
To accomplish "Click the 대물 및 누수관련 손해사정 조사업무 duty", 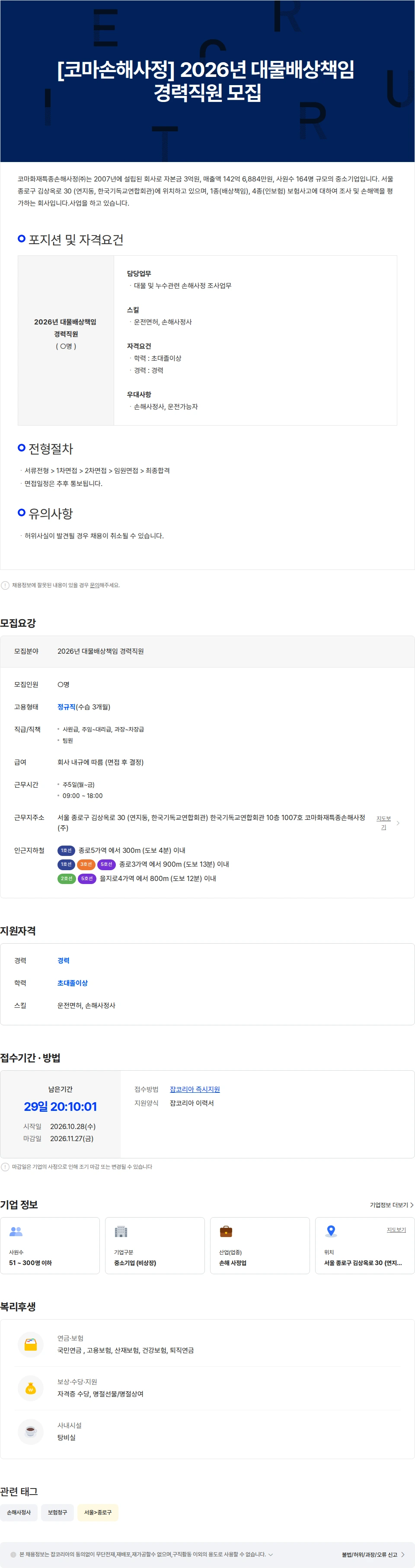I will pyautogui.click(x=182, y=286).
